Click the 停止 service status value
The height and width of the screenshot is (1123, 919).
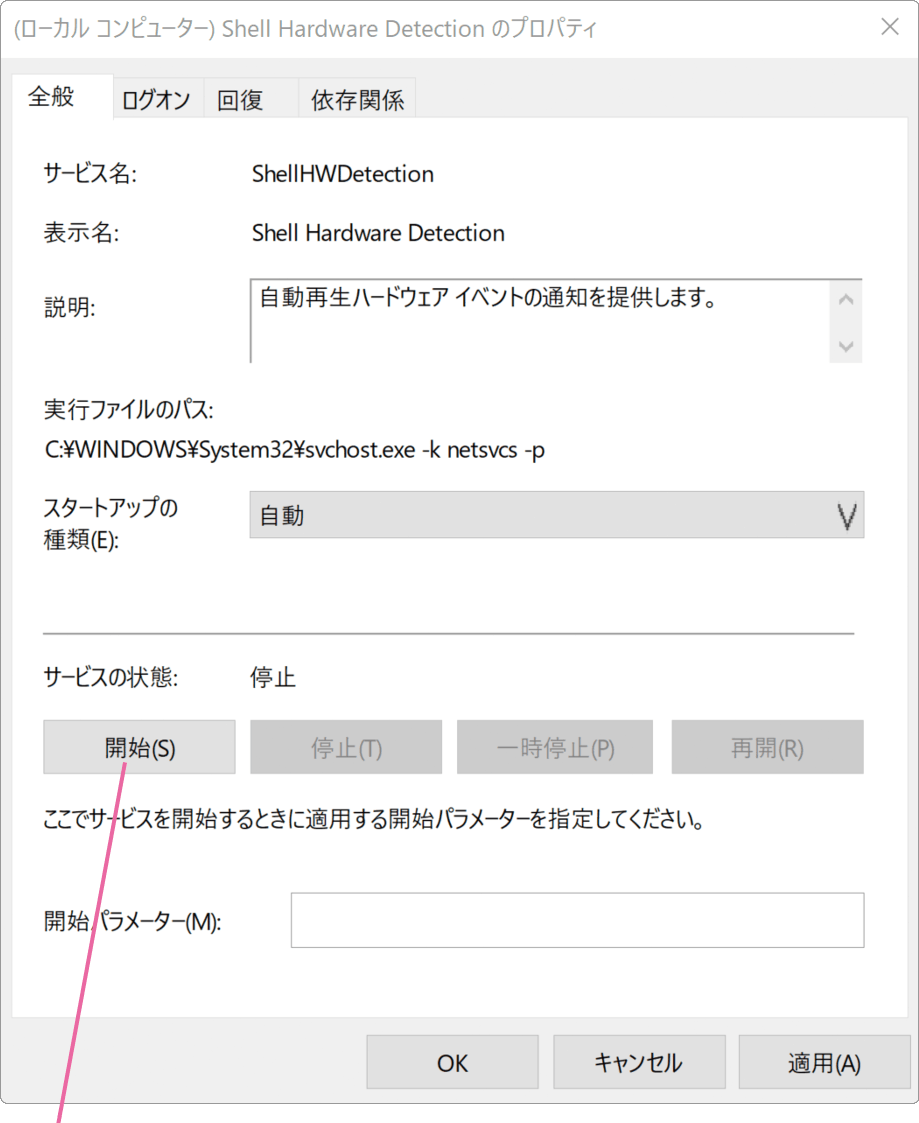point(273,677)
